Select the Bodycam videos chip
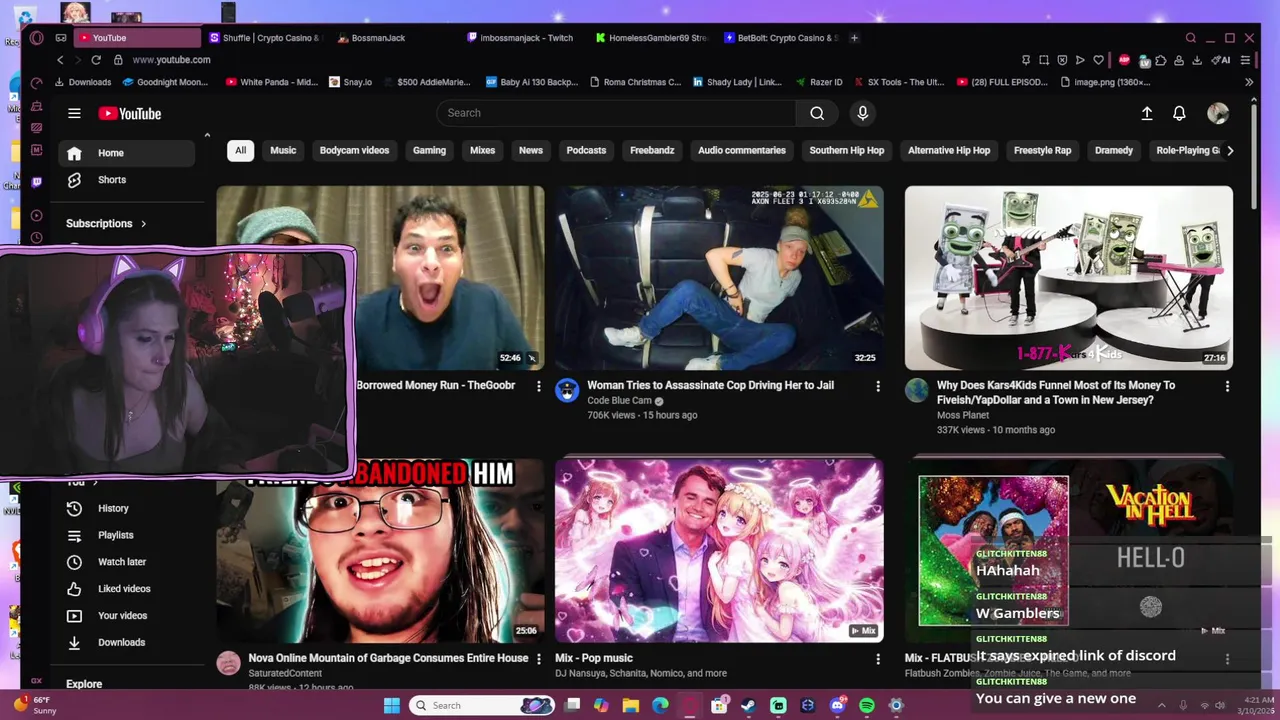 (x=354, y=150)
